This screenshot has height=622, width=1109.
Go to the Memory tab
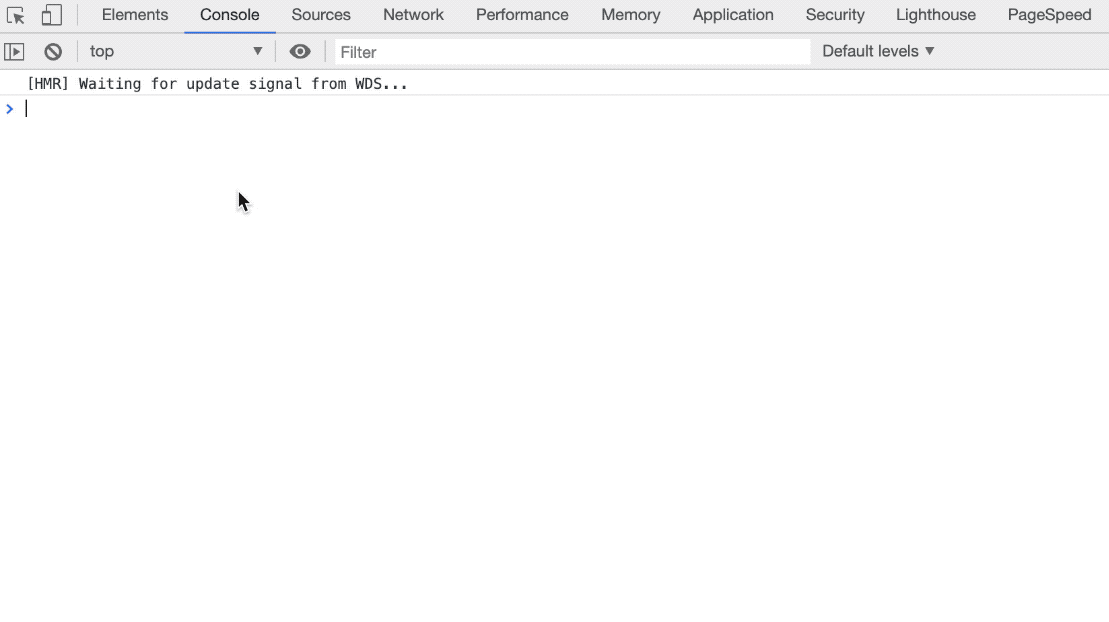pos(630,15)
